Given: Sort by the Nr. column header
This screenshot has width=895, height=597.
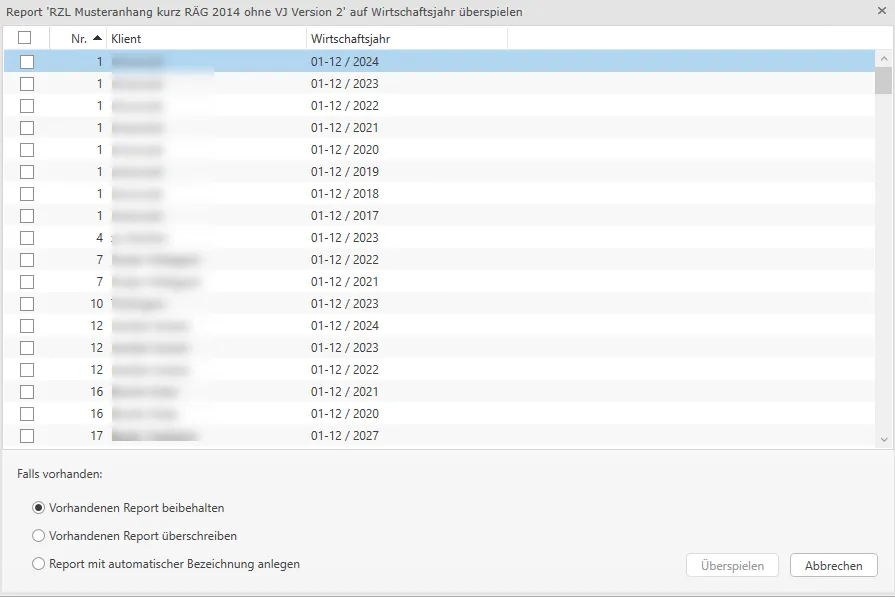Looking at the screenshot, I should (x=79, y=38).
